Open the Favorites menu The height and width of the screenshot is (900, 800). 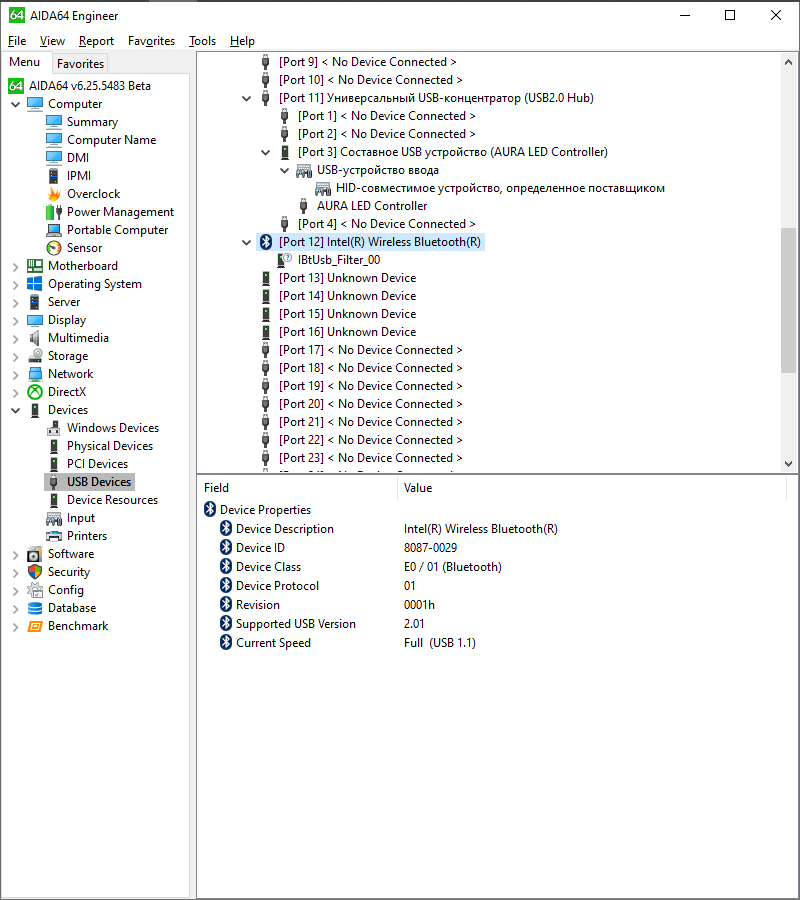point(152,41)
